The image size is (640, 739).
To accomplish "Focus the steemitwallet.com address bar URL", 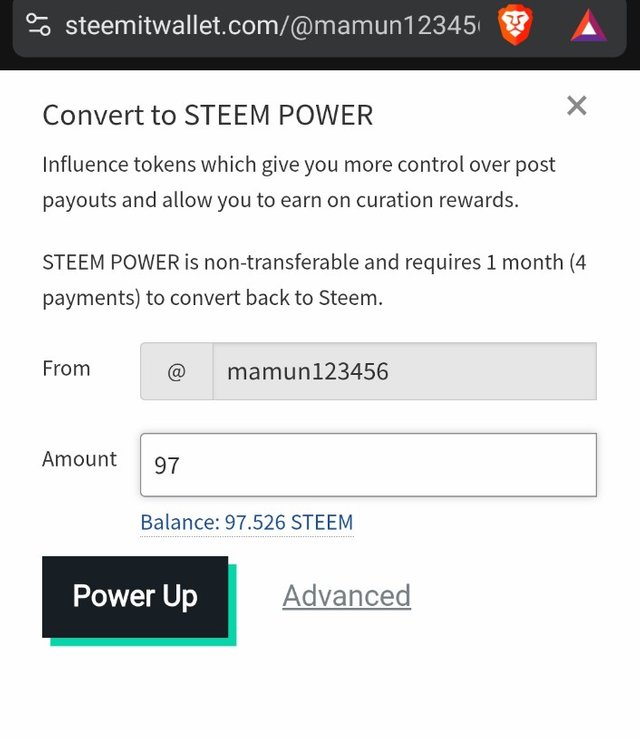I will [x=270, y=25].
